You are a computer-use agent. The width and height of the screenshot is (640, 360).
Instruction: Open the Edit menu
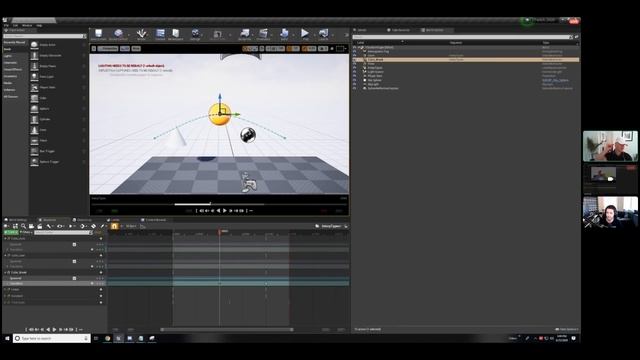(15, 25)
